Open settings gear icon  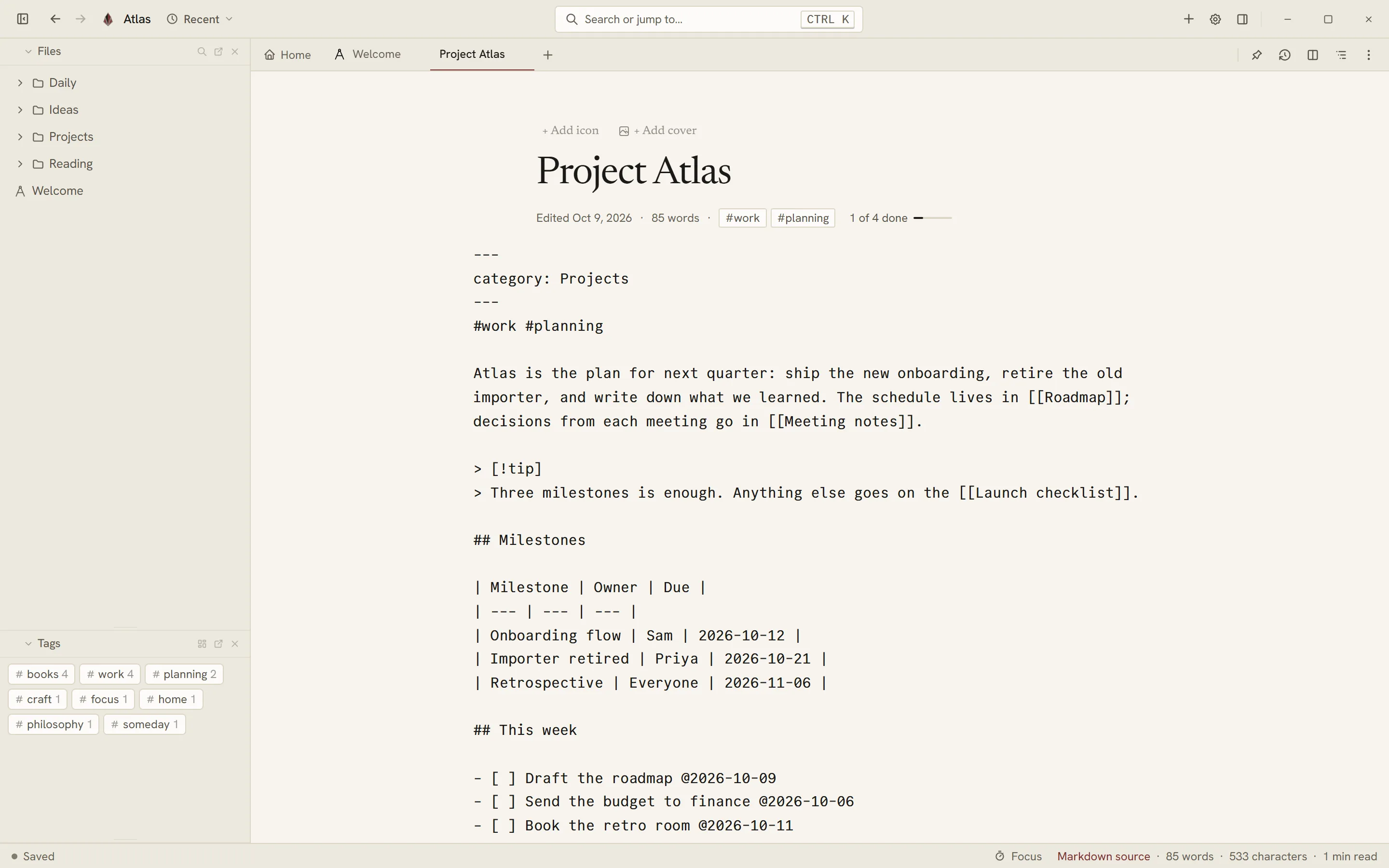click(1215, 19)
